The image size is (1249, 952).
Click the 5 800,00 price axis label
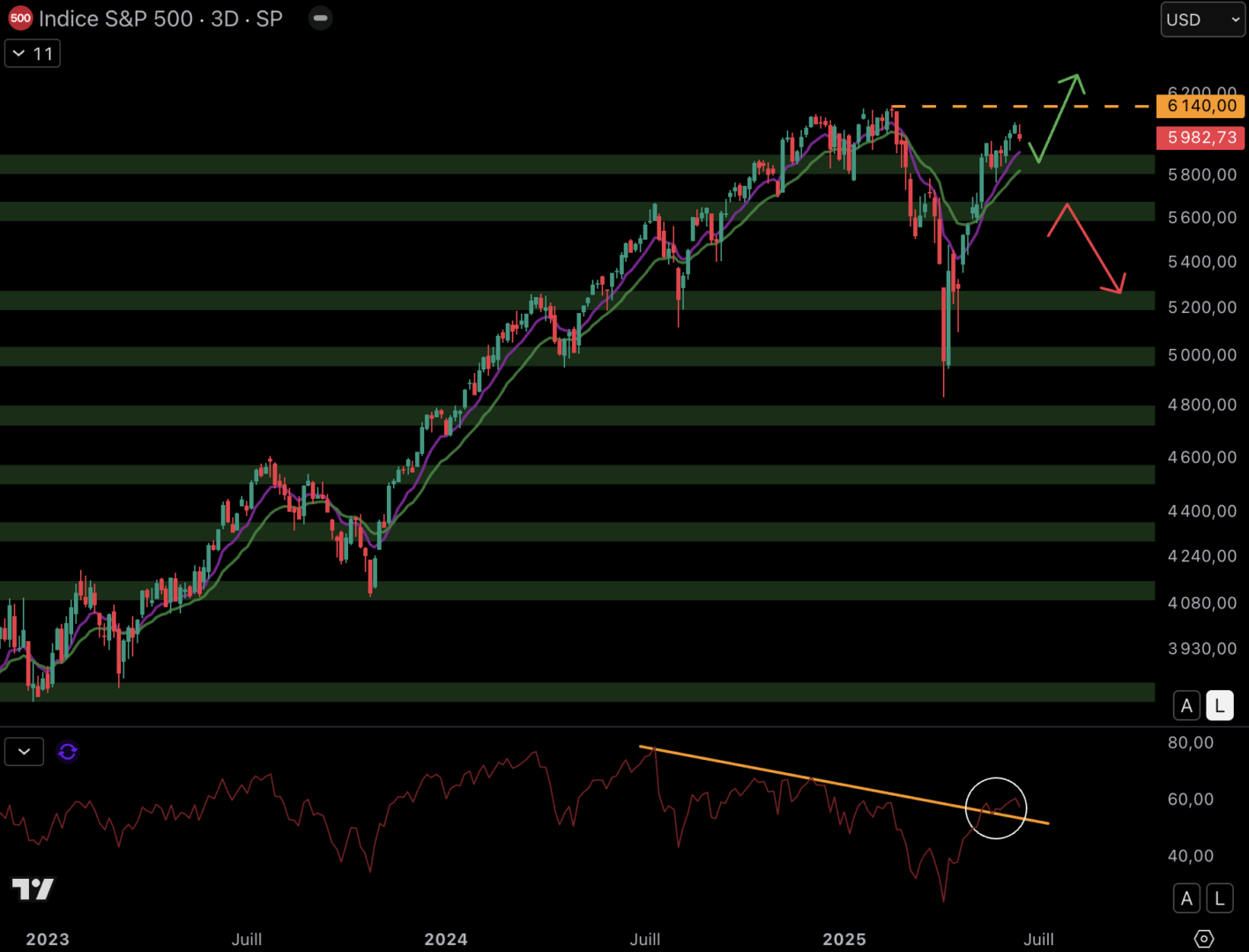[1202, 175]
